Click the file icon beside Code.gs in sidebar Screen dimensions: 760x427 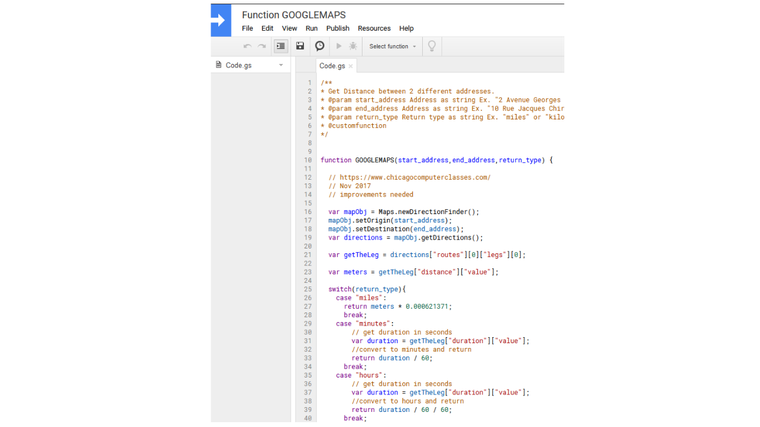(219, 64)
